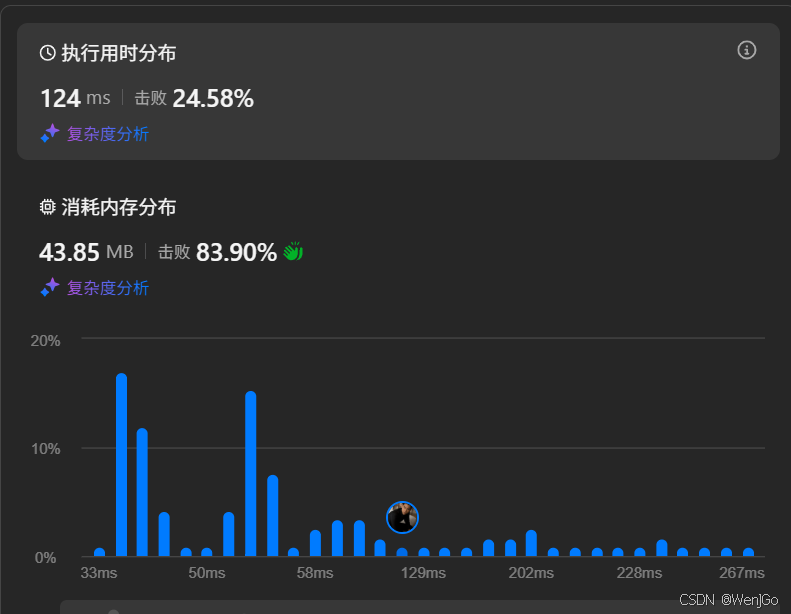
Task: Select the 执行用时分布 heading
Action: (x=119, y=53)
